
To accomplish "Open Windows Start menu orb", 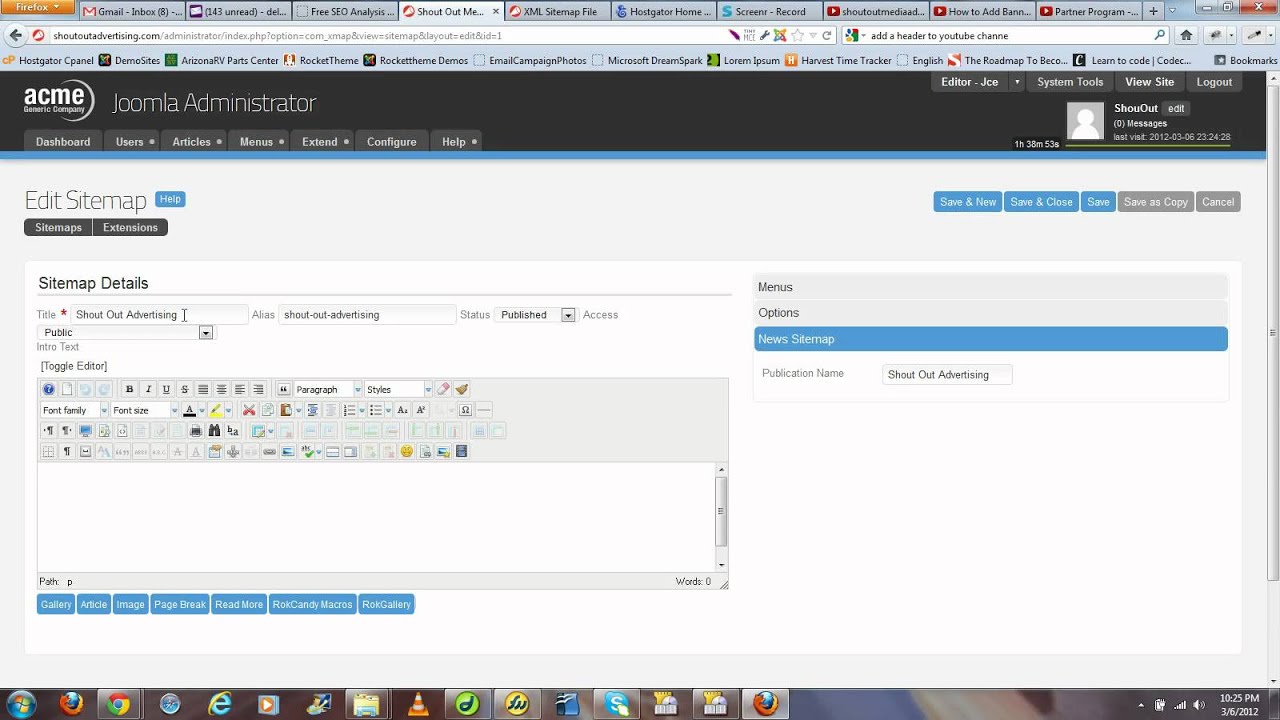I will tap(21, 703).
